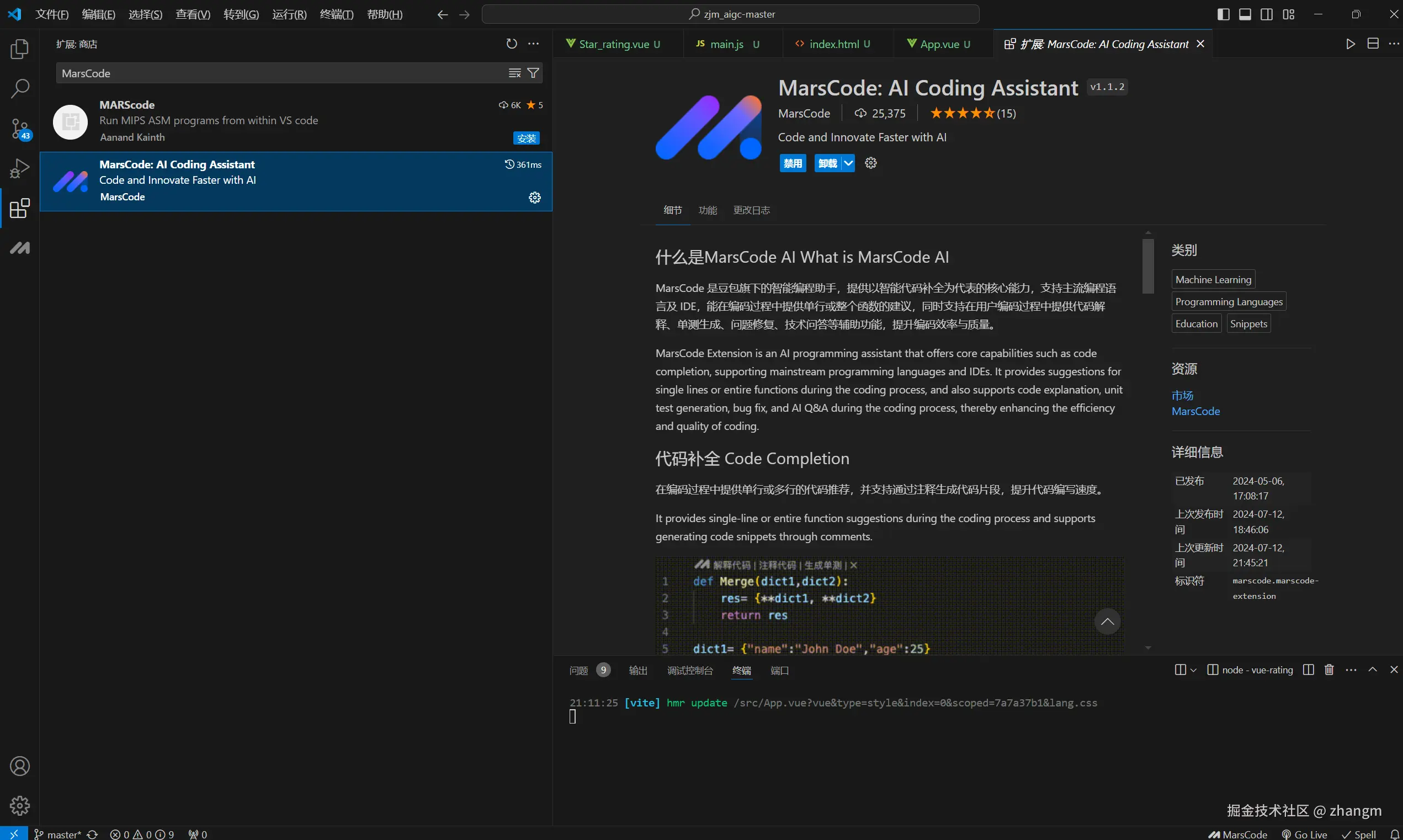This screenshot has width=1403, height=840.
Task: Open the 终端(T) menu
Action: [x=336, y=14]
